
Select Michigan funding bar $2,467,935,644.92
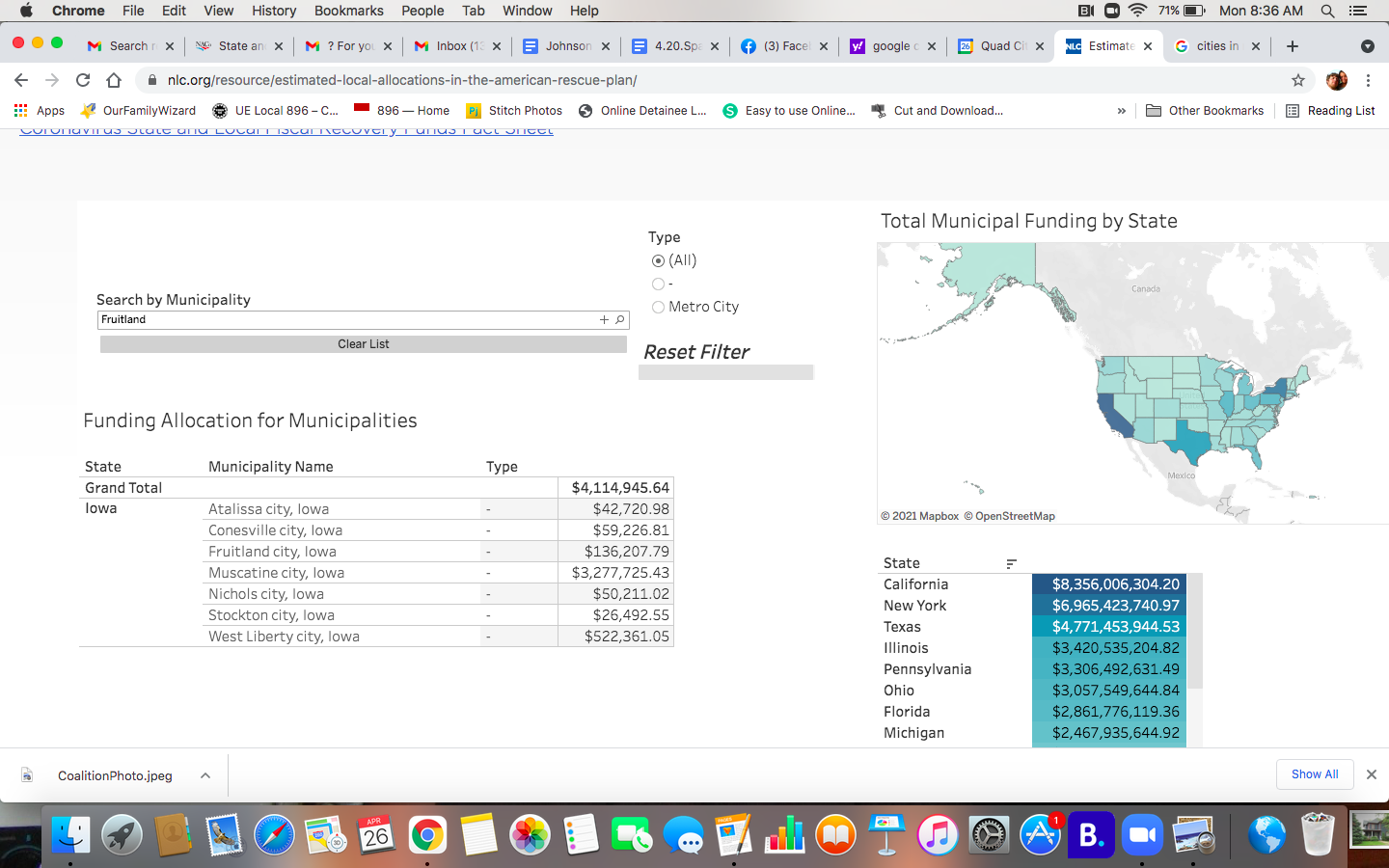[1109, 733]
